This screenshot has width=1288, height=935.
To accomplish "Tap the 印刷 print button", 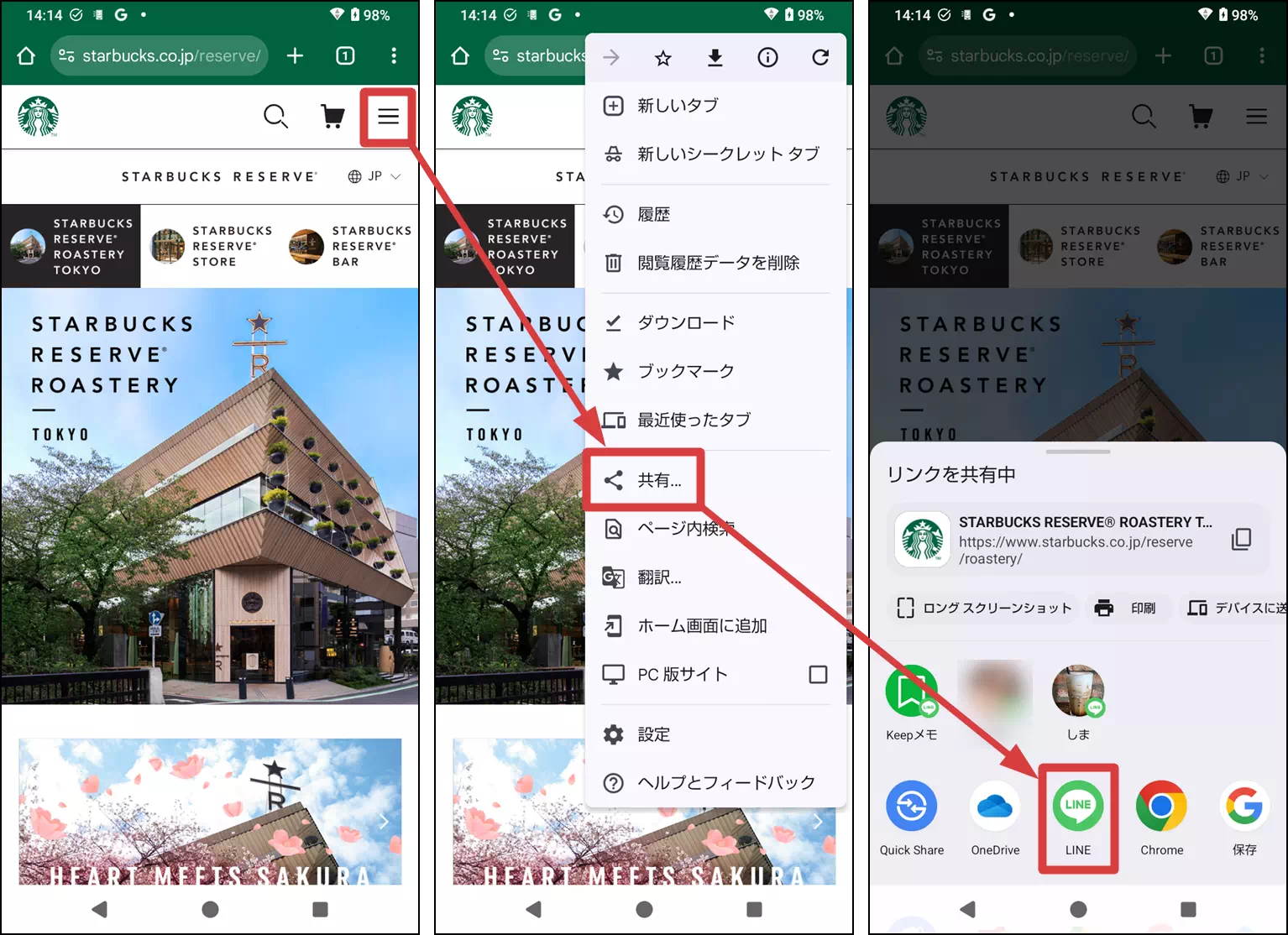I will pos(1126,608).
